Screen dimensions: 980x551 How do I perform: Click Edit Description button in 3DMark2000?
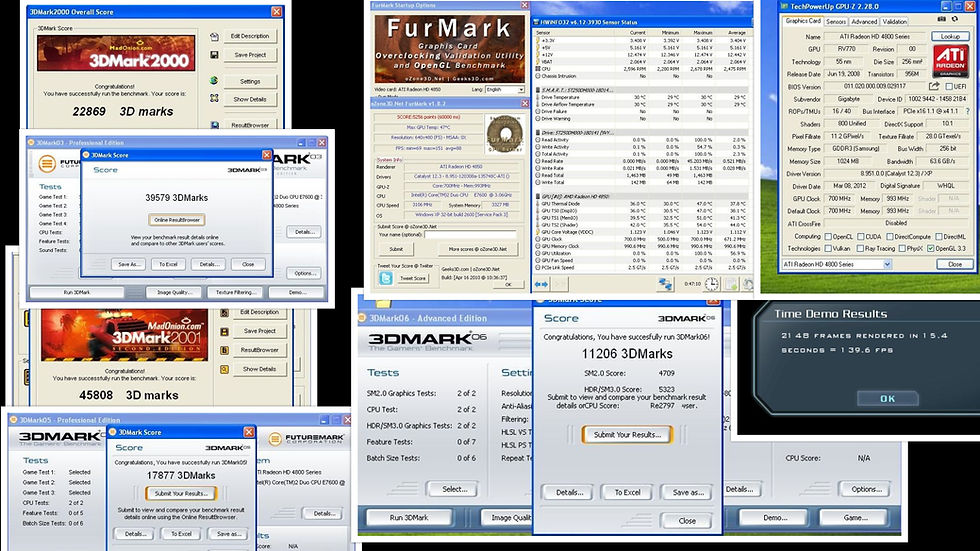[x=249, y=36]
